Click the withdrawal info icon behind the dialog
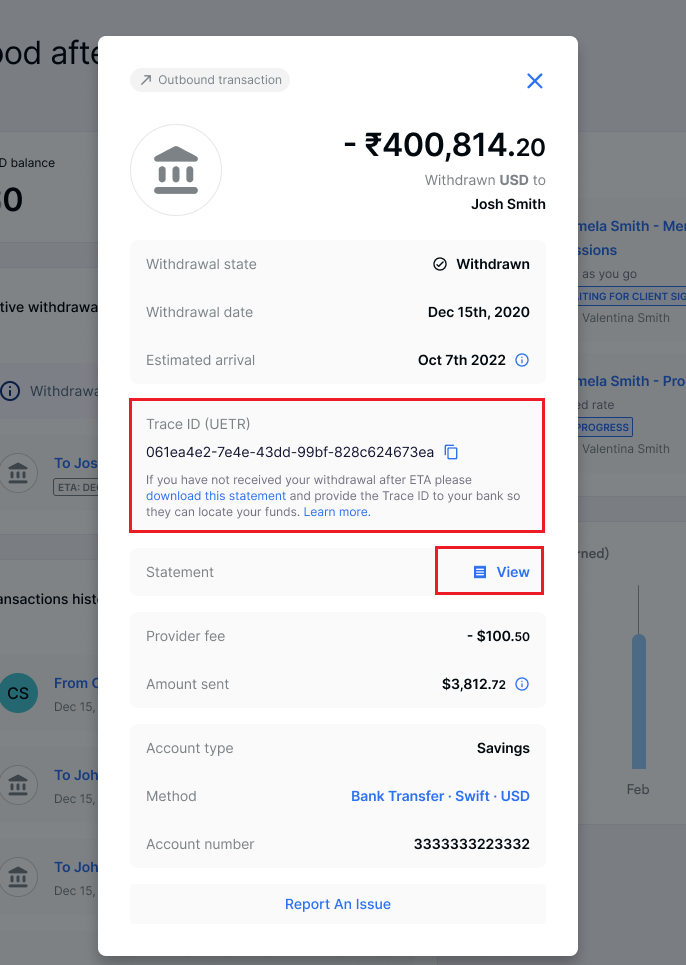Image resolution: width=686 pixels, height=965 pixels. (x=10, y=391)
